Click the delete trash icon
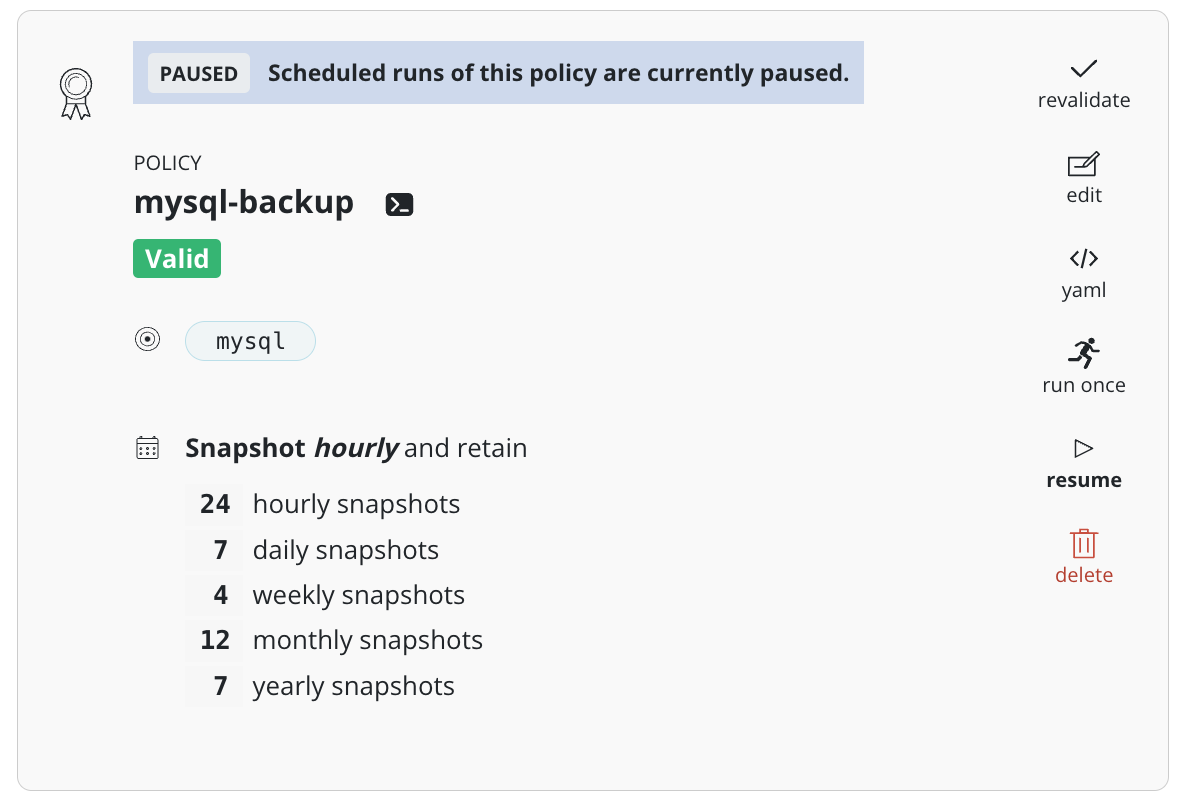 [x=1083, y=545]
